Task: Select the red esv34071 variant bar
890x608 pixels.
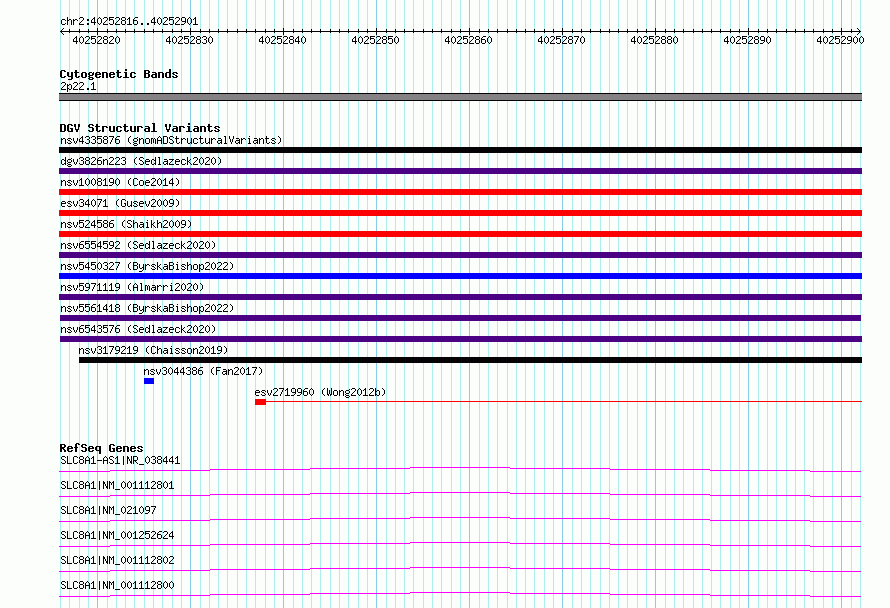Action: click(460, 213)
